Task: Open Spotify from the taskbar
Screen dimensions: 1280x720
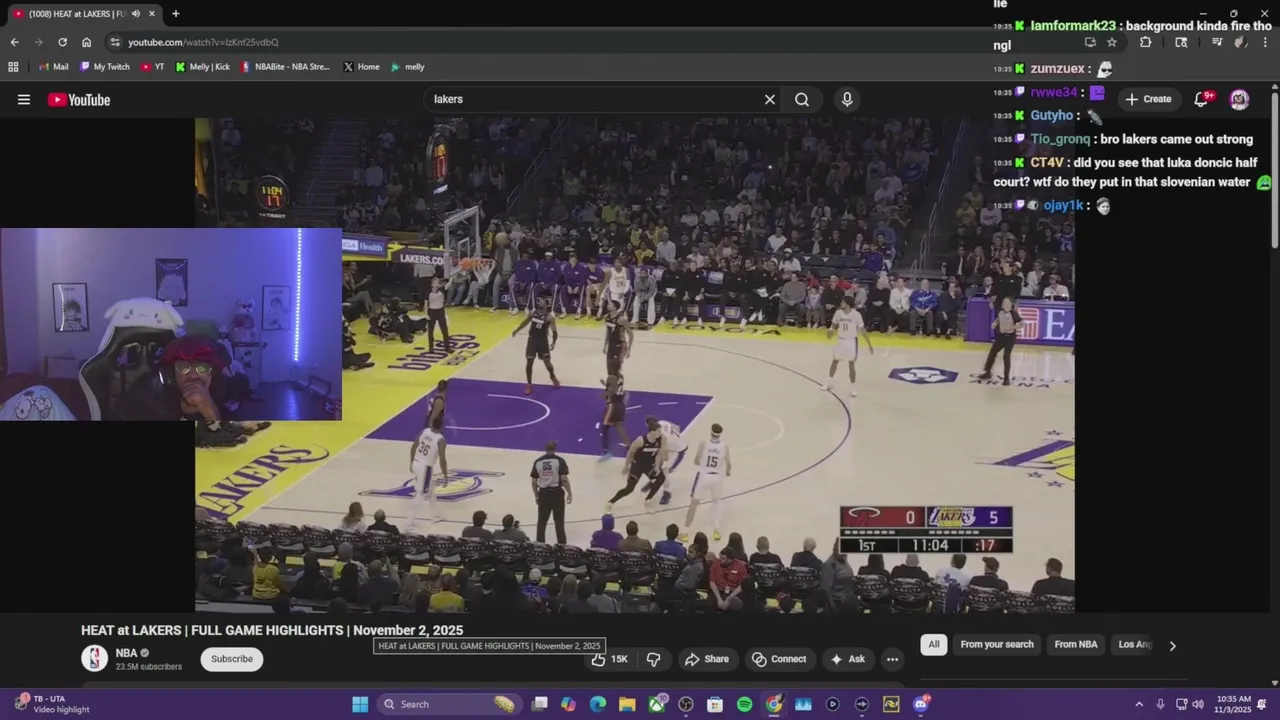Action: click(x=744, y=704)
